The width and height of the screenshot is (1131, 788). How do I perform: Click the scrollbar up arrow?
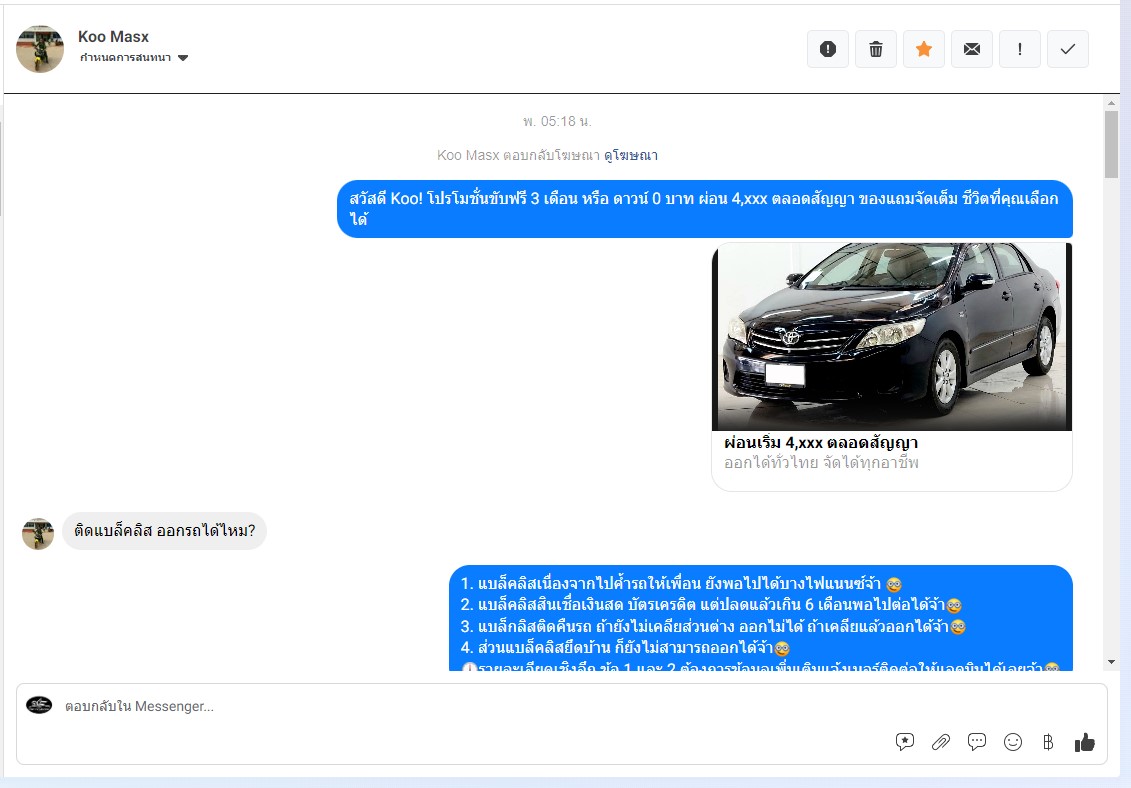[x=1111, y=103]
